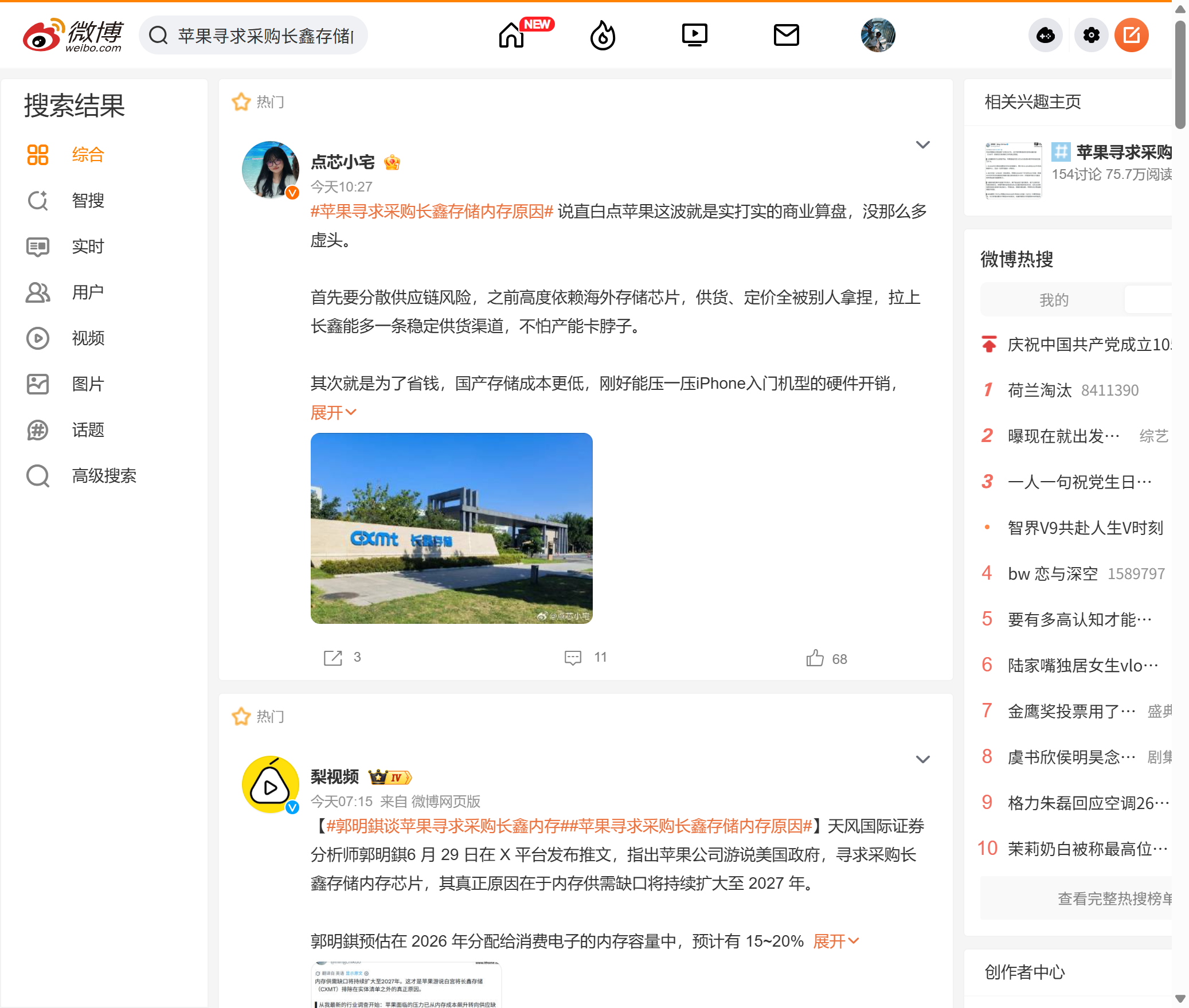Click the game controller icon
The height and width of the screenshot is (1008, 1189).
(1046, 35)
